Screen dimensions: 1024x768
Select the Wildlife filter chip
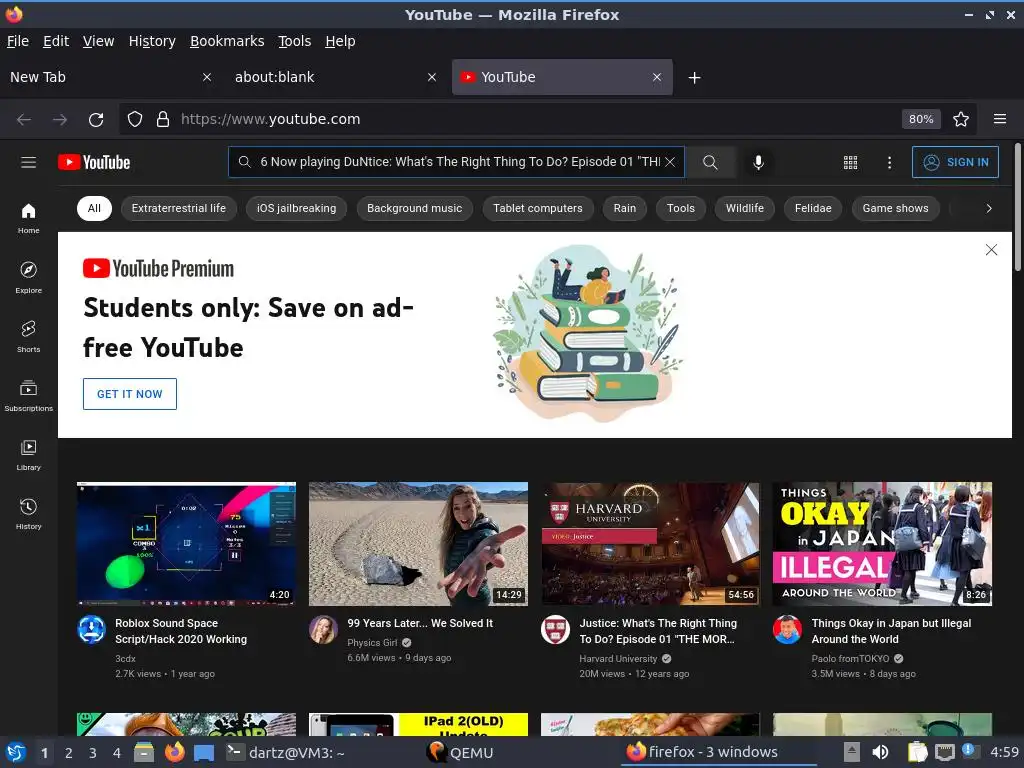744,208
